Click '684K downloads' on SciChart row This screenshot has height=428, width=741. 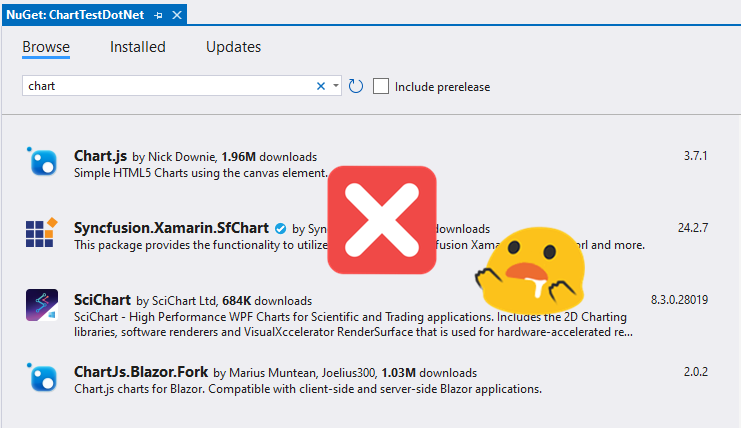point(267,301)
